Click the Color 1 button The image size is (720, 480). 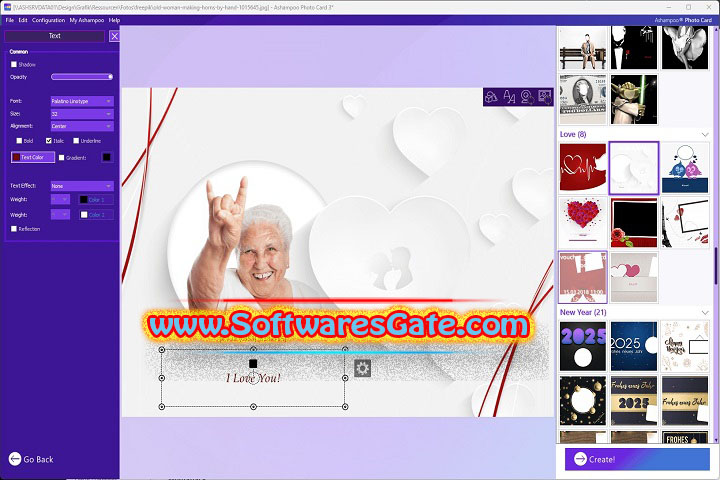(96, 200)
